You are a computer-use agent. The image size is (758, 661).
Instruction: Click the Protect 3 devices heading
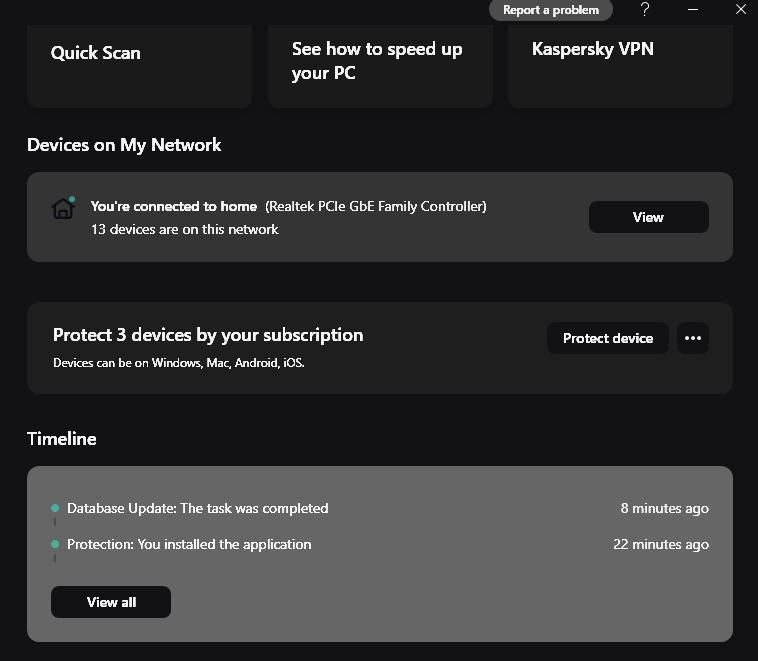tap(208, 335)
